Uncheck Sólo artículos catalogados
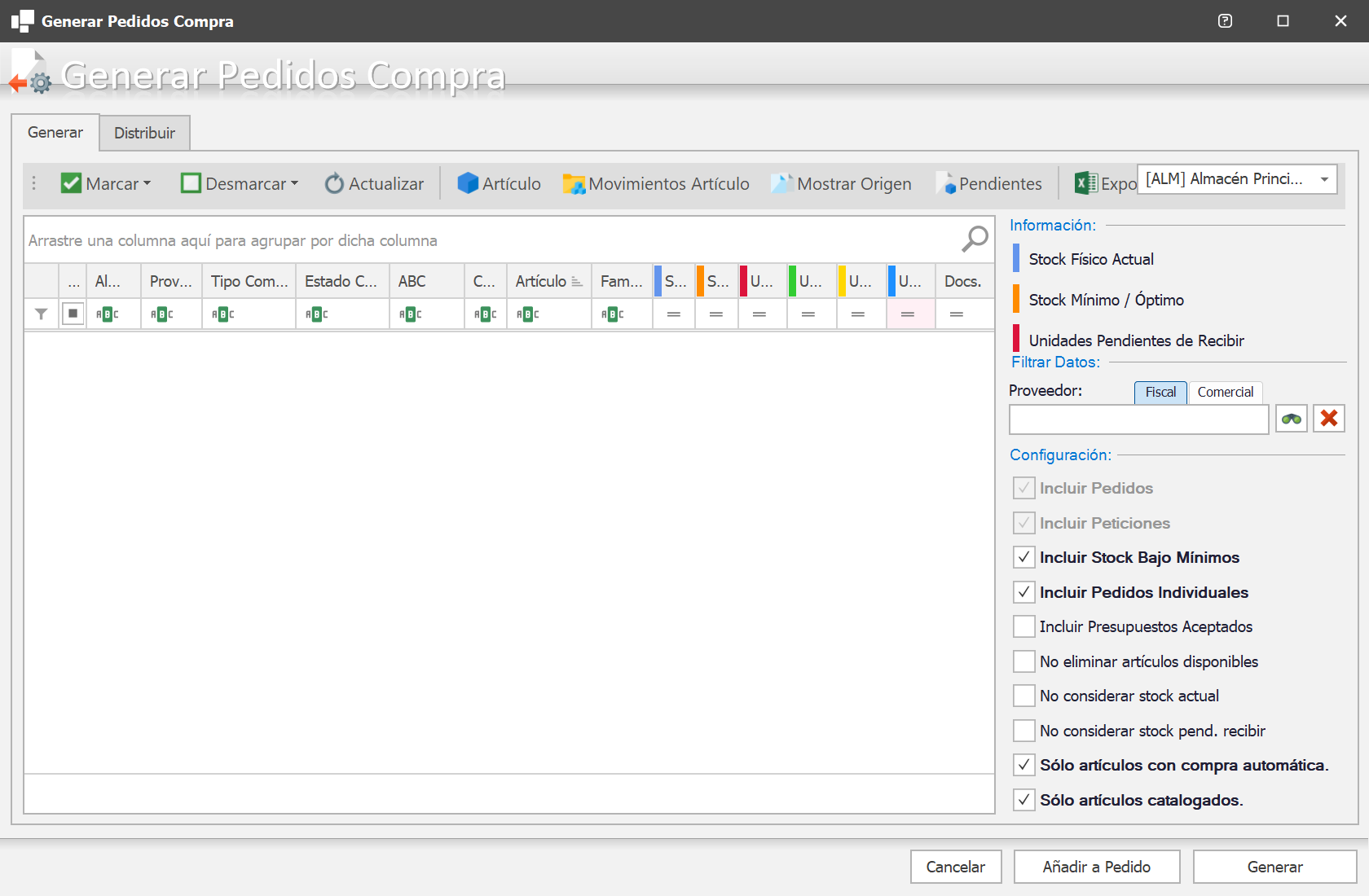The height and width of the screenshot is (896, 1369). click(x=1024, y=800)
